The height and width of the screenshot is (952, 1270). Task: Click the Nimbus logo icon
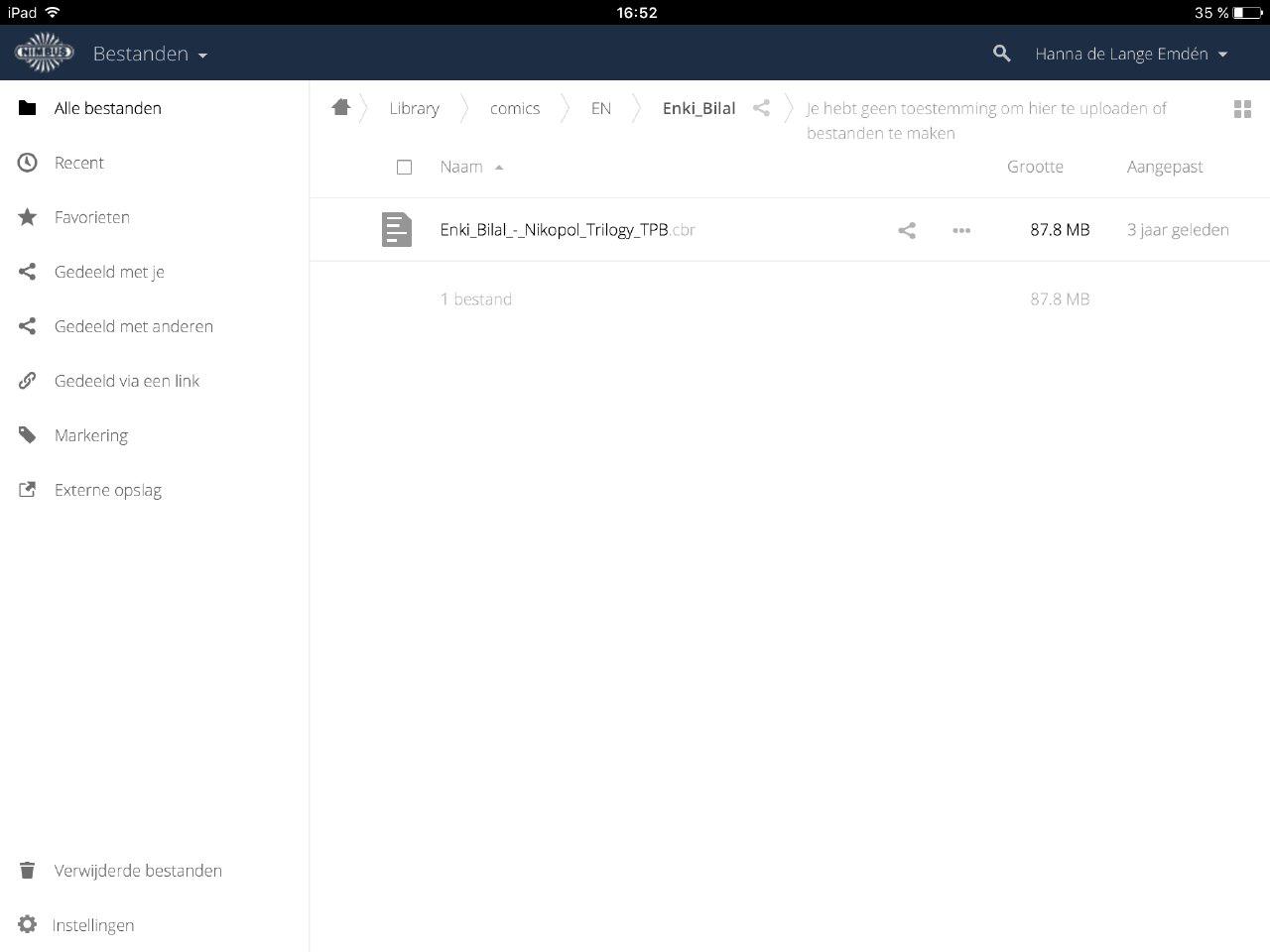click(45, 54)
